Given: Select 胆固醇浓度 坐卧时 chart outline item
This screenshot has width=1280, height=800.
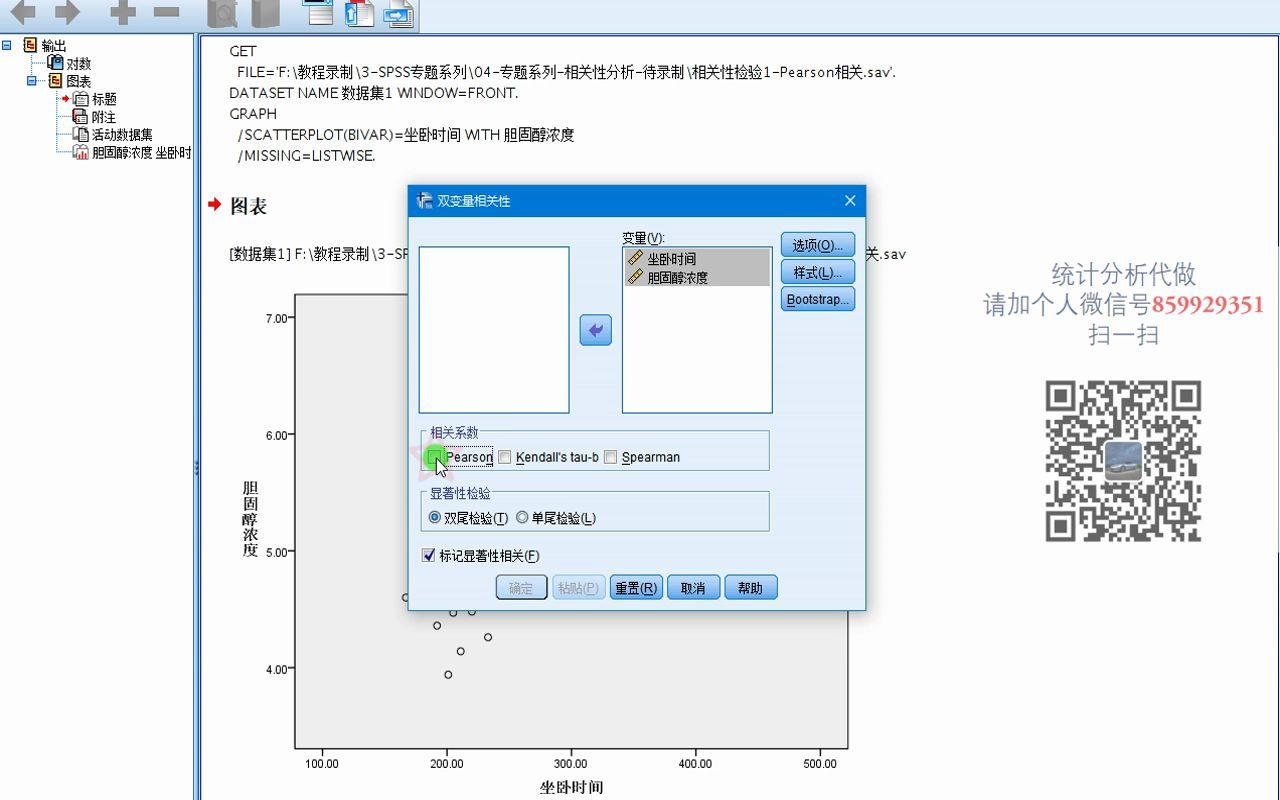Looking at the screenshot, I should [x=141, y=152].
